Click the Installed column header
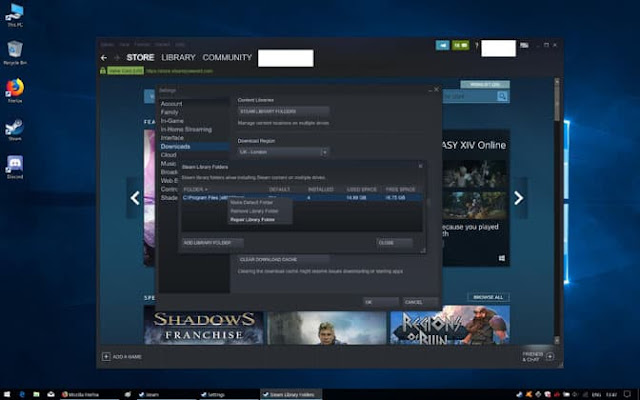Image resolution: width=640 pixels, height=400 pixels. pyautogui.click(x=320, y=189)
